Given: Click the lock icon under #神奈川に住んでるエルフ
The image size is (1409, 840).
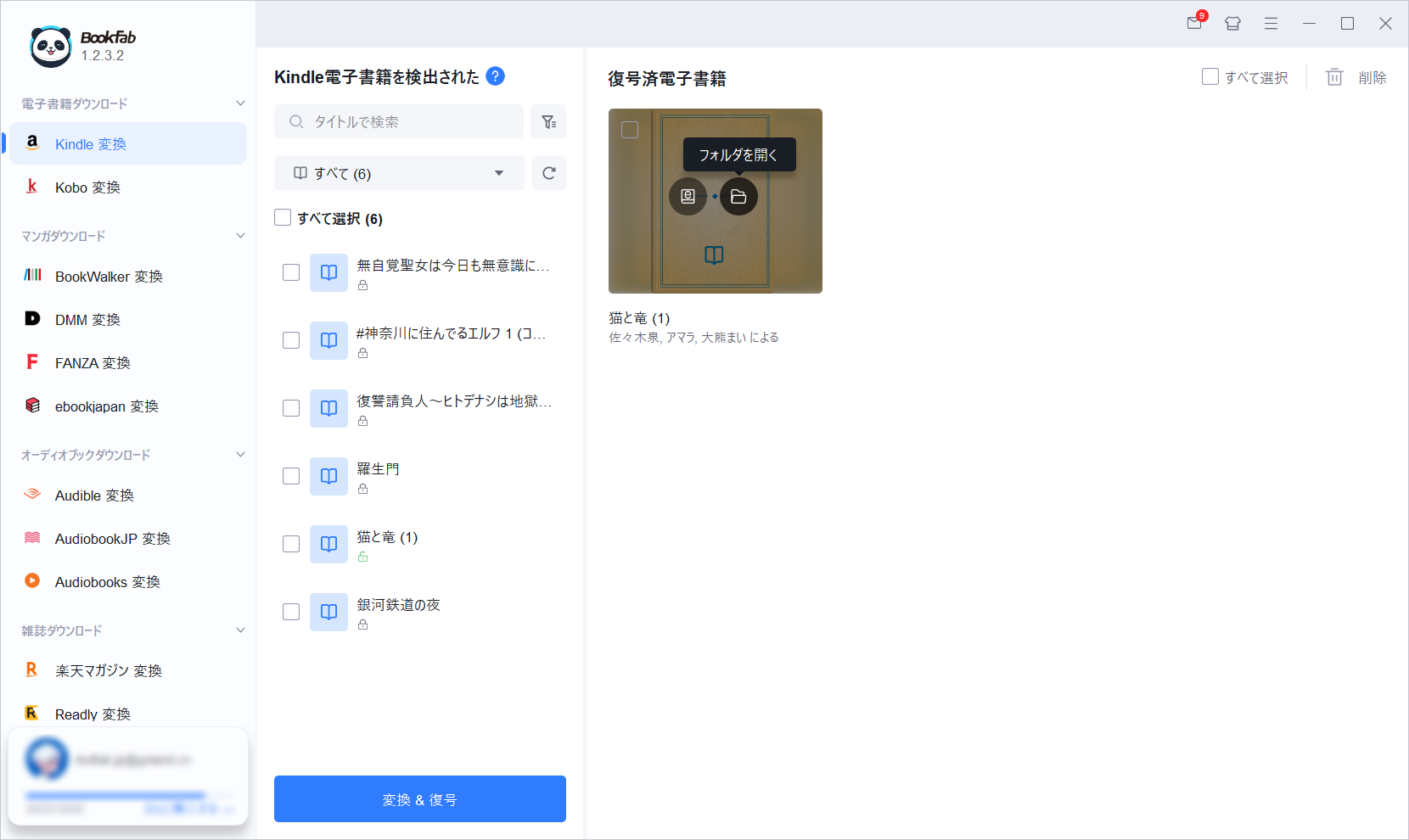Looking at the screenshot, I should (x=362, y=353).
